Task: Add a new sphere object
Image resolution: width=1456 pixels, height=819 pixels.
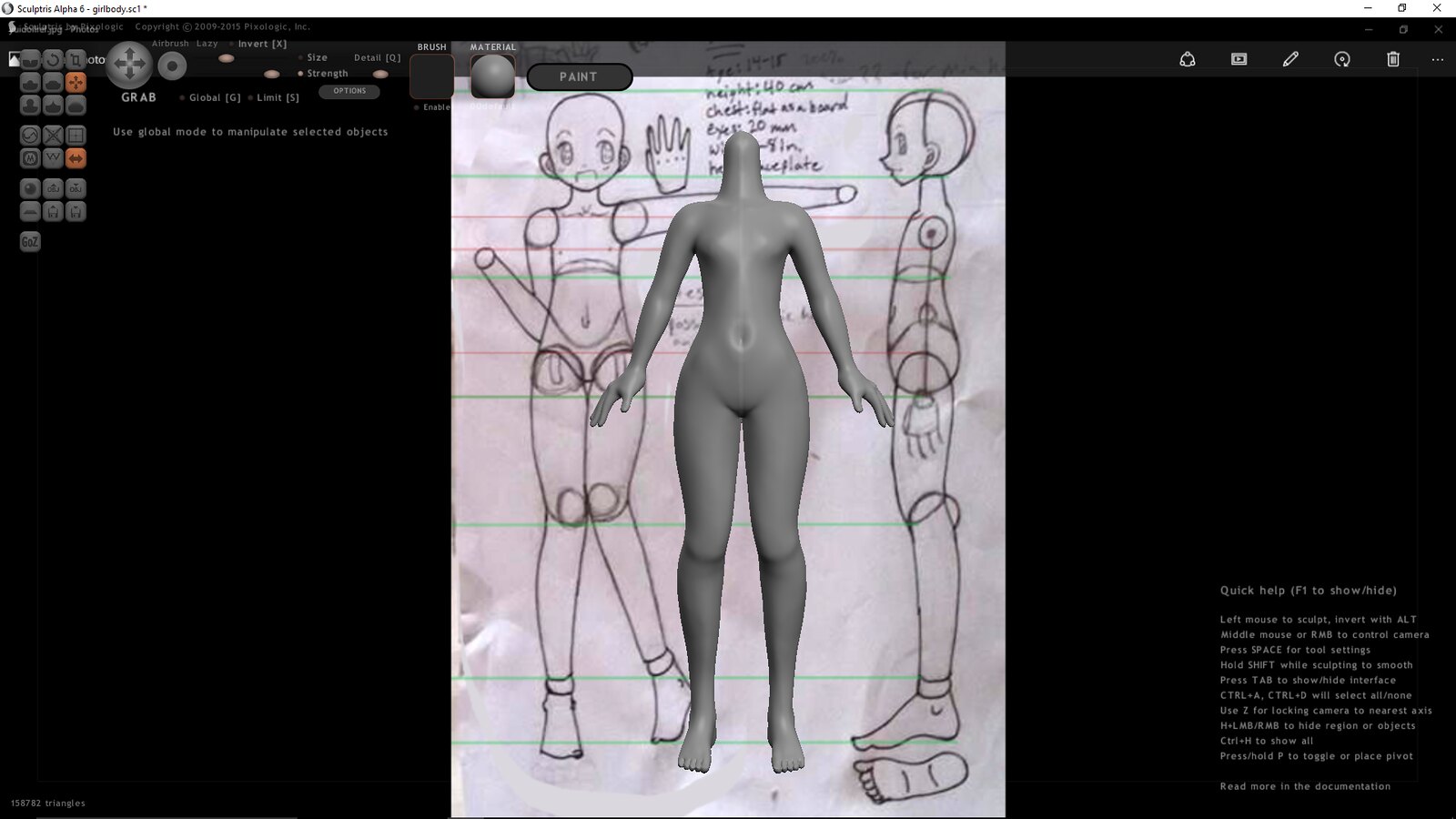Action: point(30,188)
